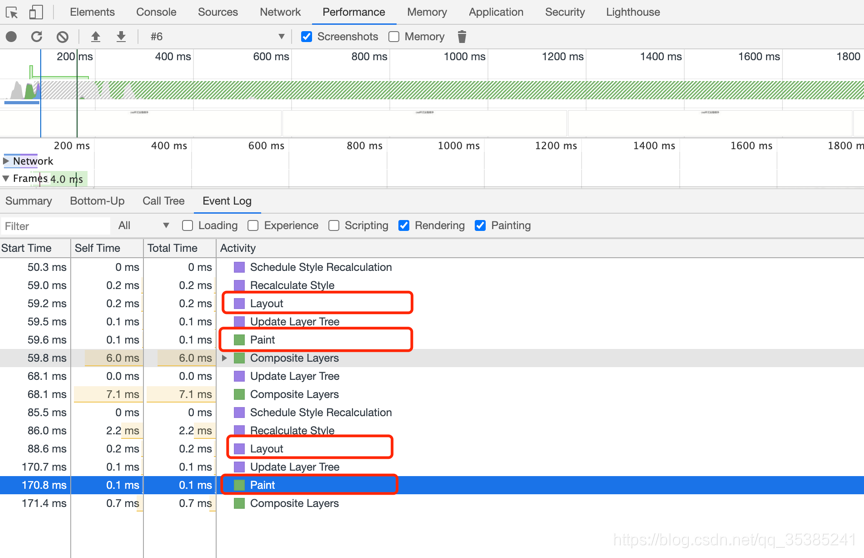Screen dimensions: 864x558
Task: Enable the Scripting category checkbox
Action: pos(333,225)
